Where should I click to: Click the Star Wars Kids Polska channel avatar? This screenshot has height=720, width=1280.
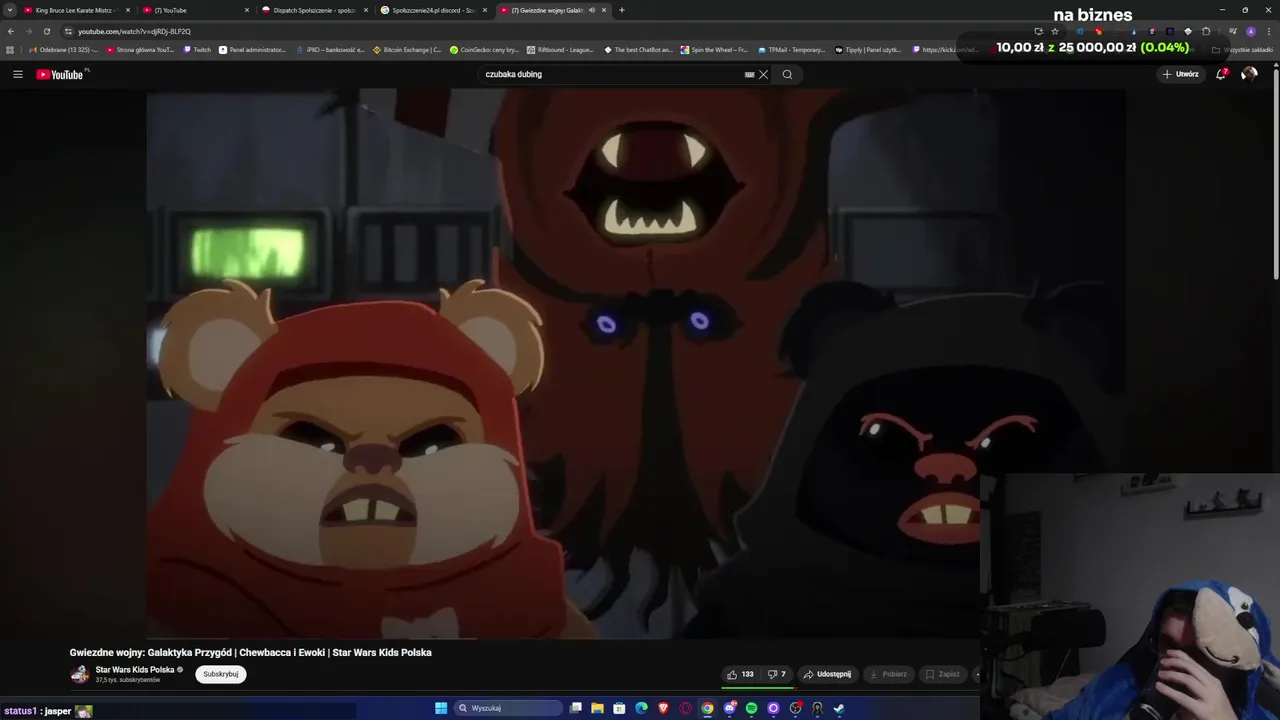80,674
